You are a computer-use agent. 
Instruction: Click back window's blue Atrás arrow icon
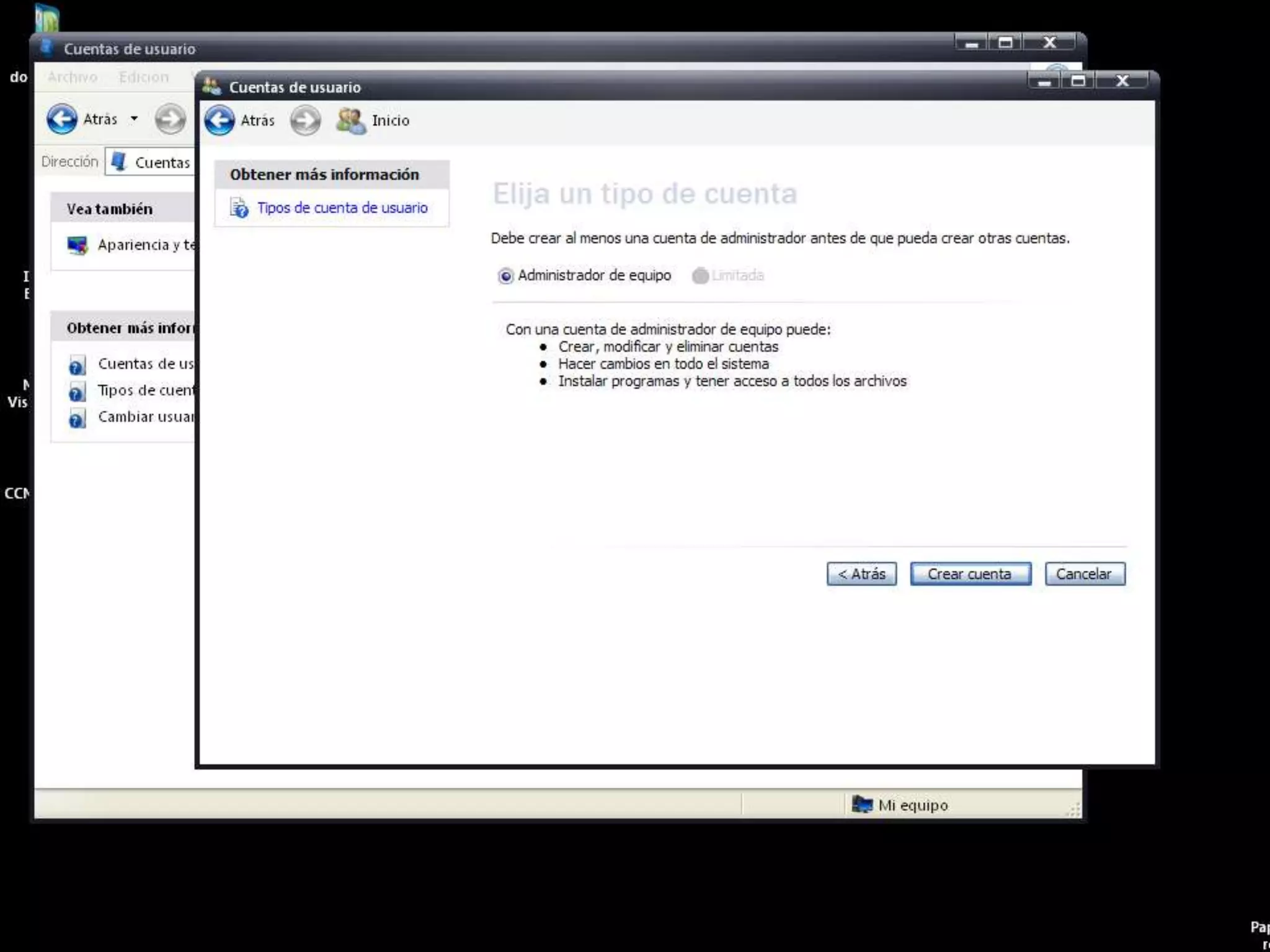click(x=62, y=119)
